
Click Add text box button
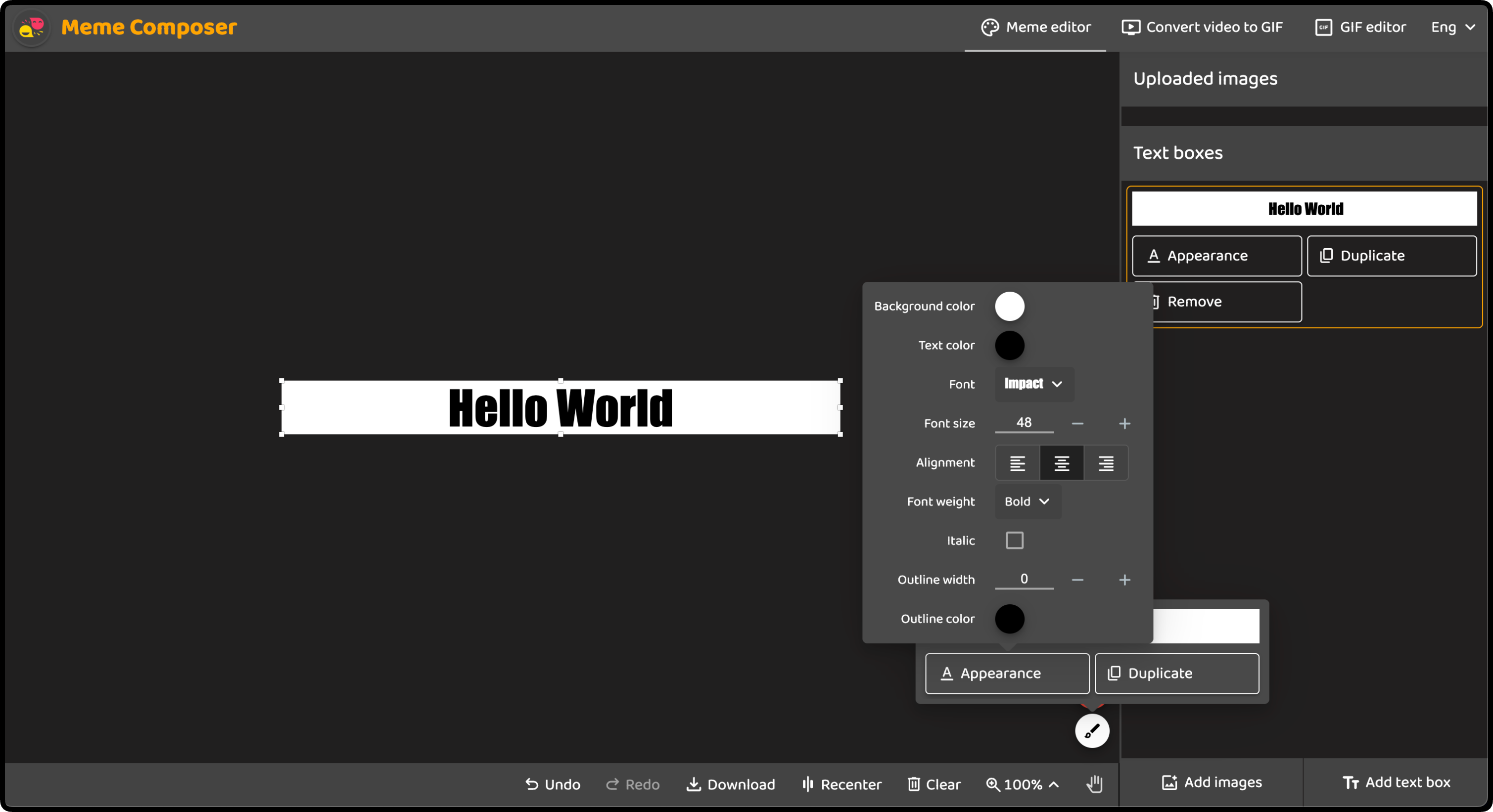click(x=1396, y=782)
